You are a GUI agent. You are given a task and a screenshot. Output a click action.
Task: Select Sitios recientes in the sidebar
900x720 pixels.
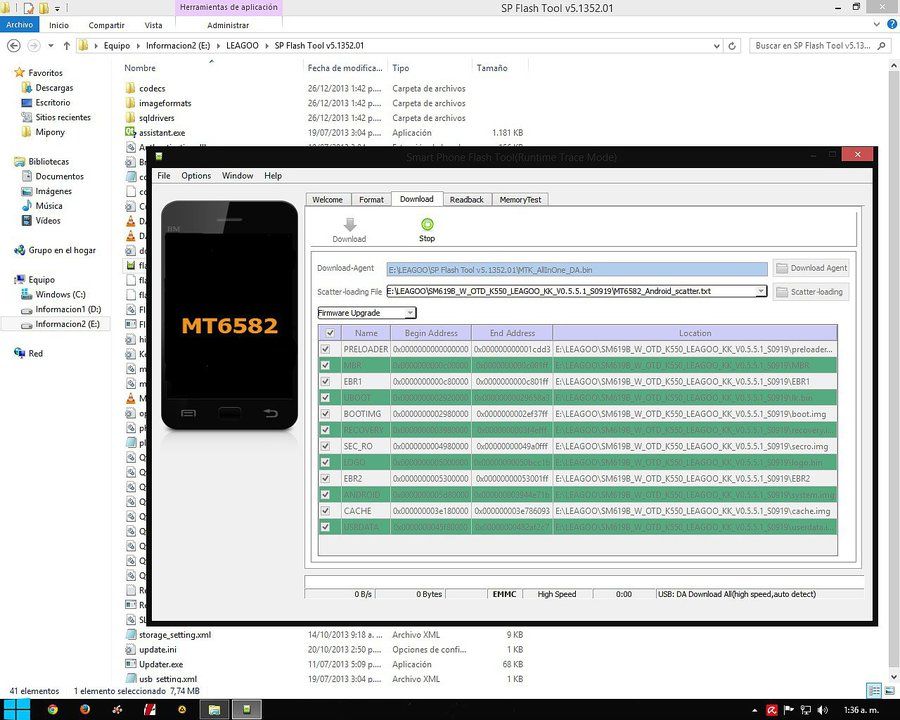tap(63, 117)
